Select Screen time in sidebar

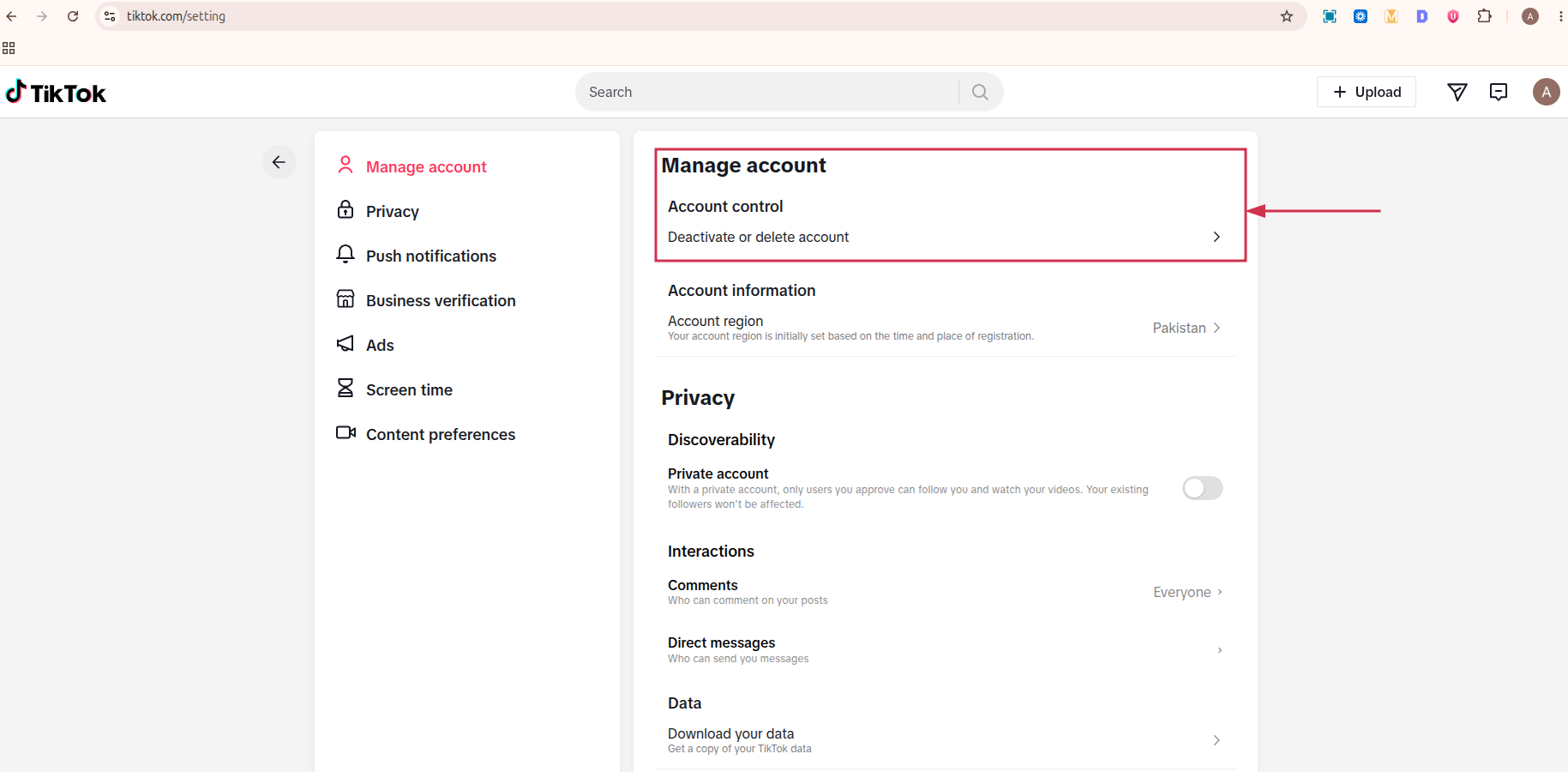(x=409, y=389)
